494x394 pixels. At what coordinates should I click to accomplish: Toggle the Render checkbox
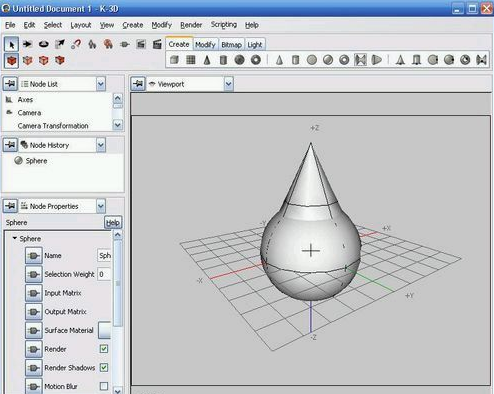tap(104, 349)
